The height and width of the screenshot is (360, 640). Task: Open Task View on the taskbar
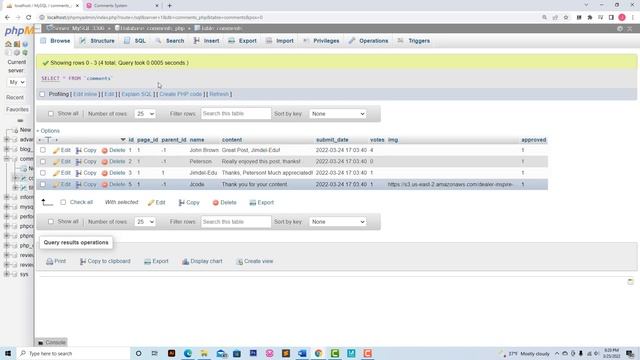[x=154, y=353]
